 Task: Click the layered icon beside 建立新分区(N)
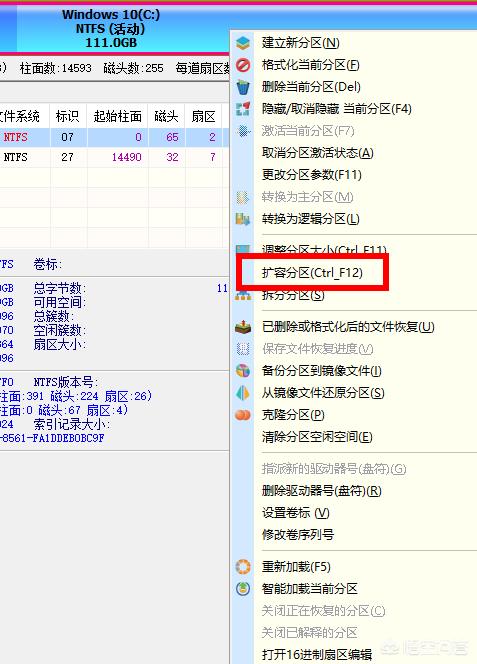[243, 43]
